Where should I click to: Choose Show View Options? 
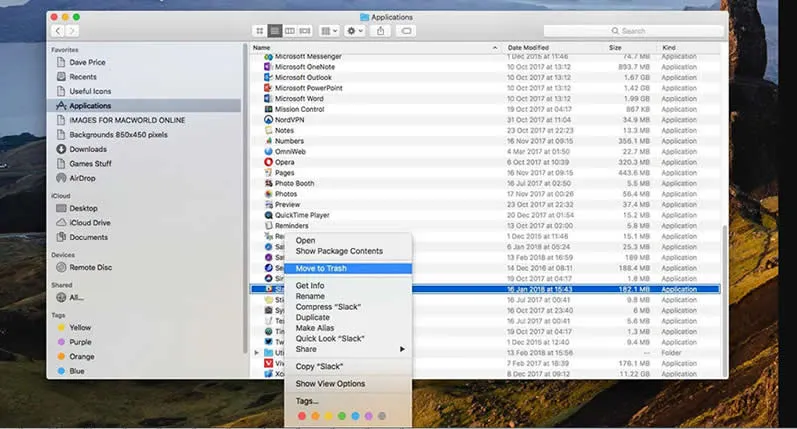click(x=348, y=384)
